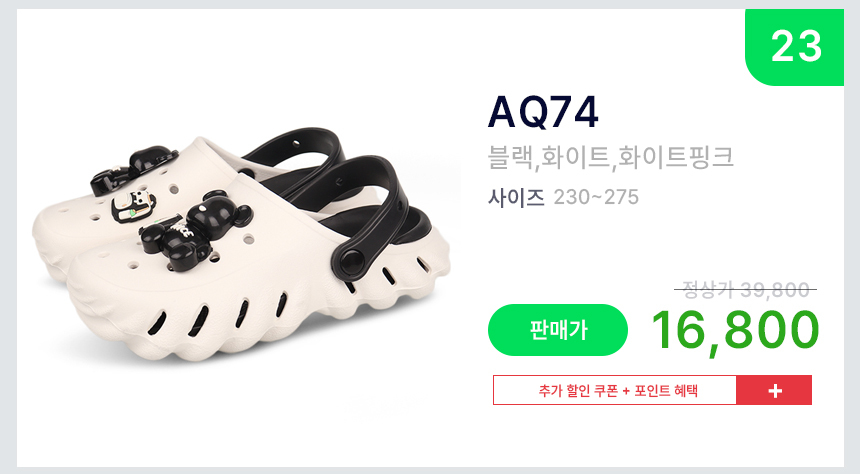The width and height of the screenshot is (860, 474).
Task: Select the 블랙,화이트,화이트핑크 color options text
Action: tap(610, 157)
